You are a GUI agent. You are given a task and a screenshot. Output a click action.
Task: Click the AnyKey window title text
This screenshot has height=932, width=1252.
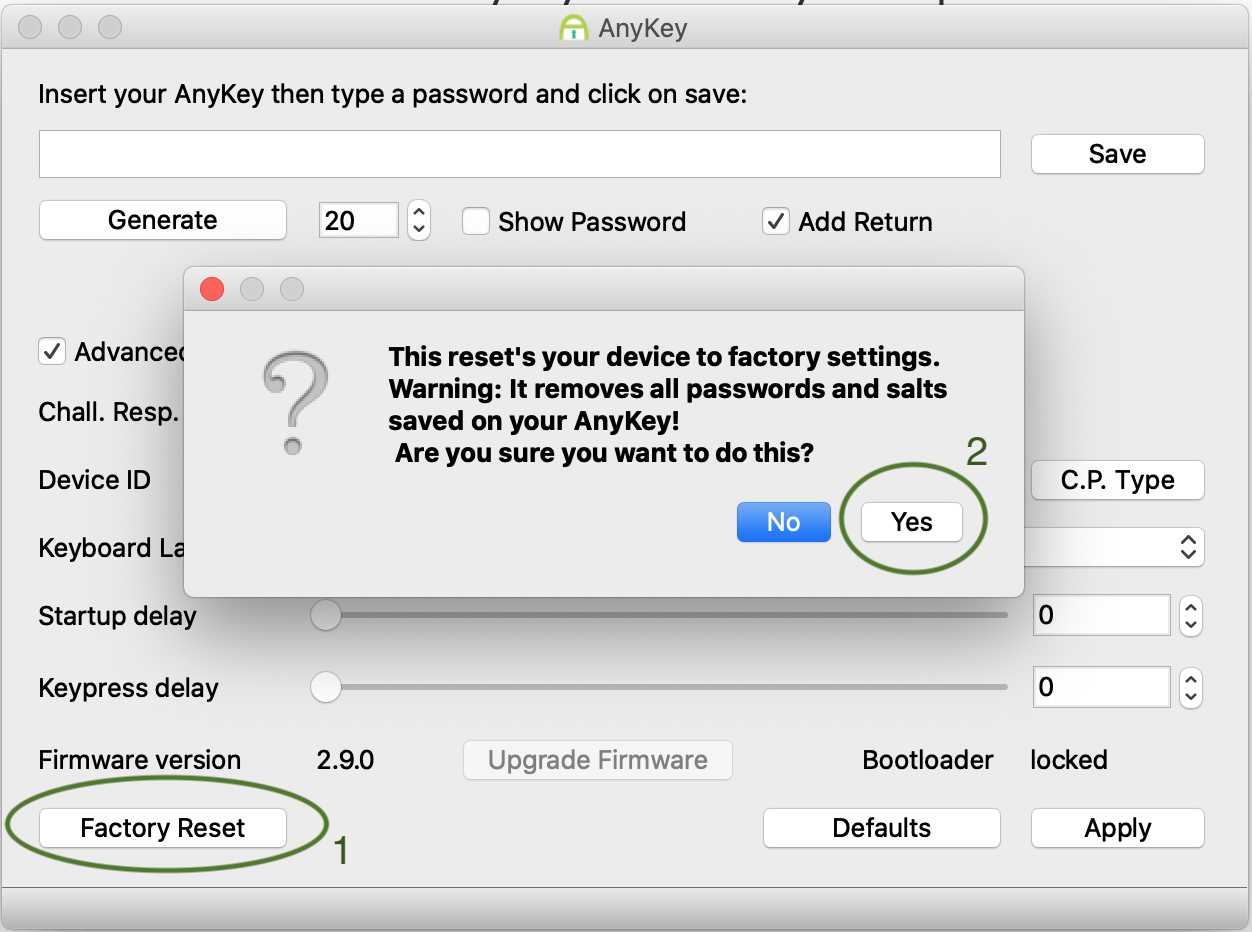pyautogui.click(x=643, y=28)
